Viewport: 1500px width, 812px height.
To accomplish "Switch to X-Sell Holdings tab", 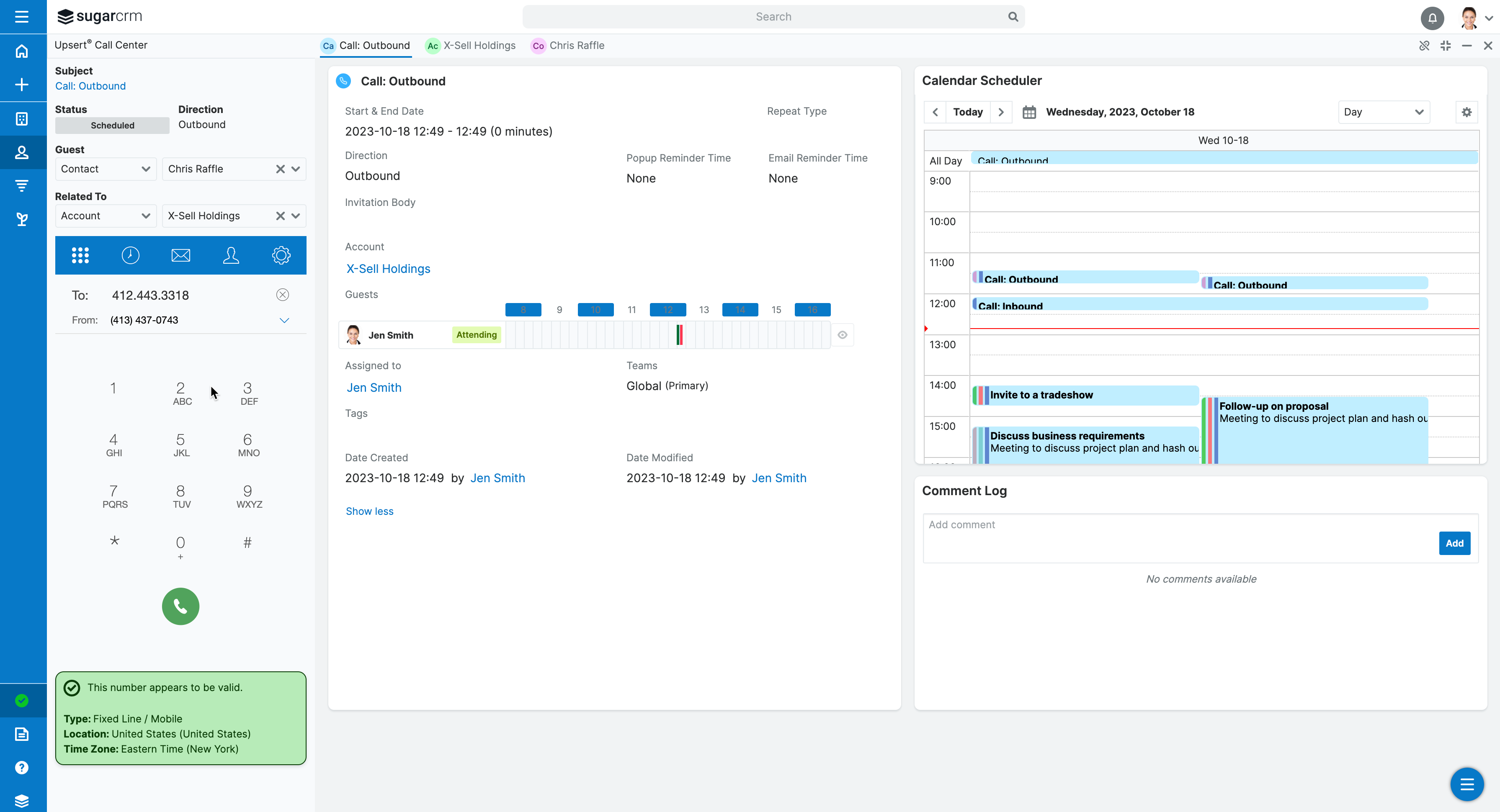I will coord(471,45).
